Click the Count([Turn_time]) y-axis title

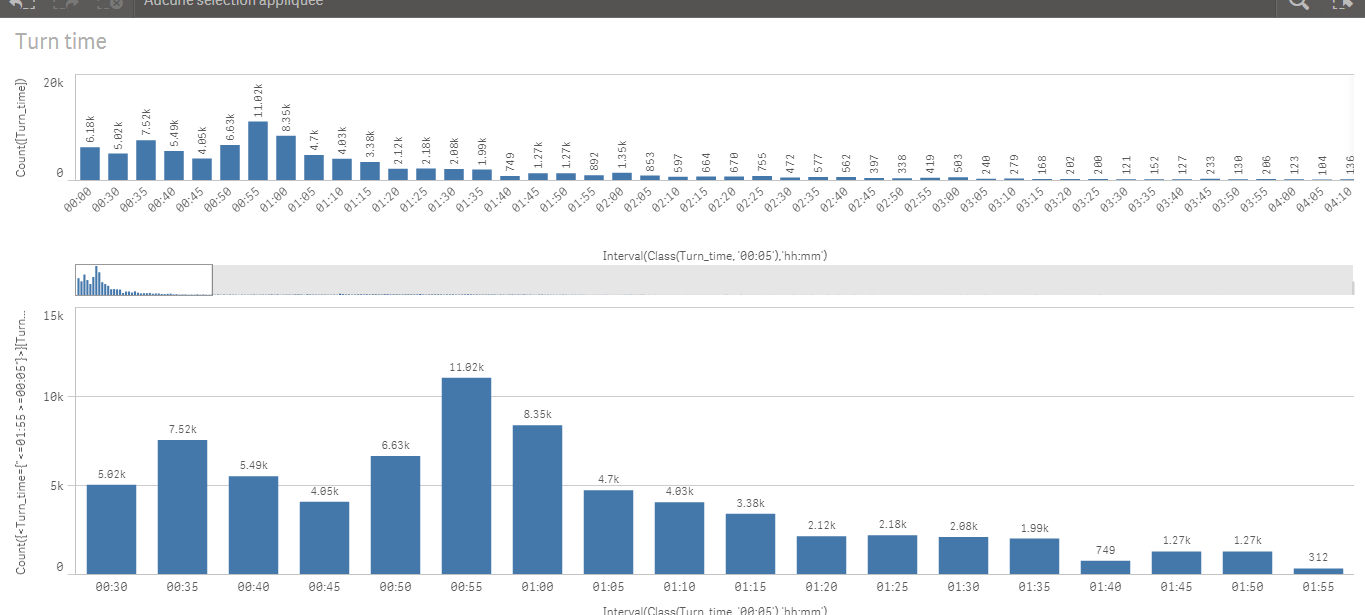(x=21, y=128)
